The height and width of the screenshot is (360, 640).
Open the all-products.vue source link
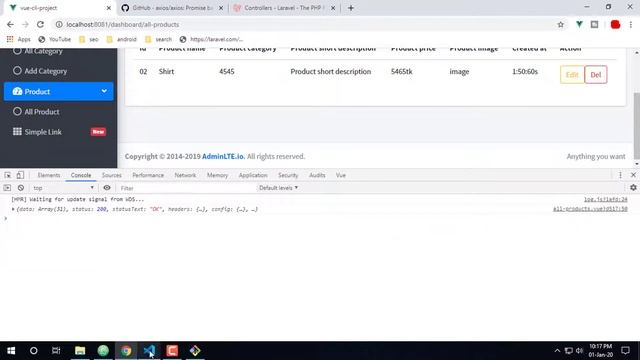(590, 209)
